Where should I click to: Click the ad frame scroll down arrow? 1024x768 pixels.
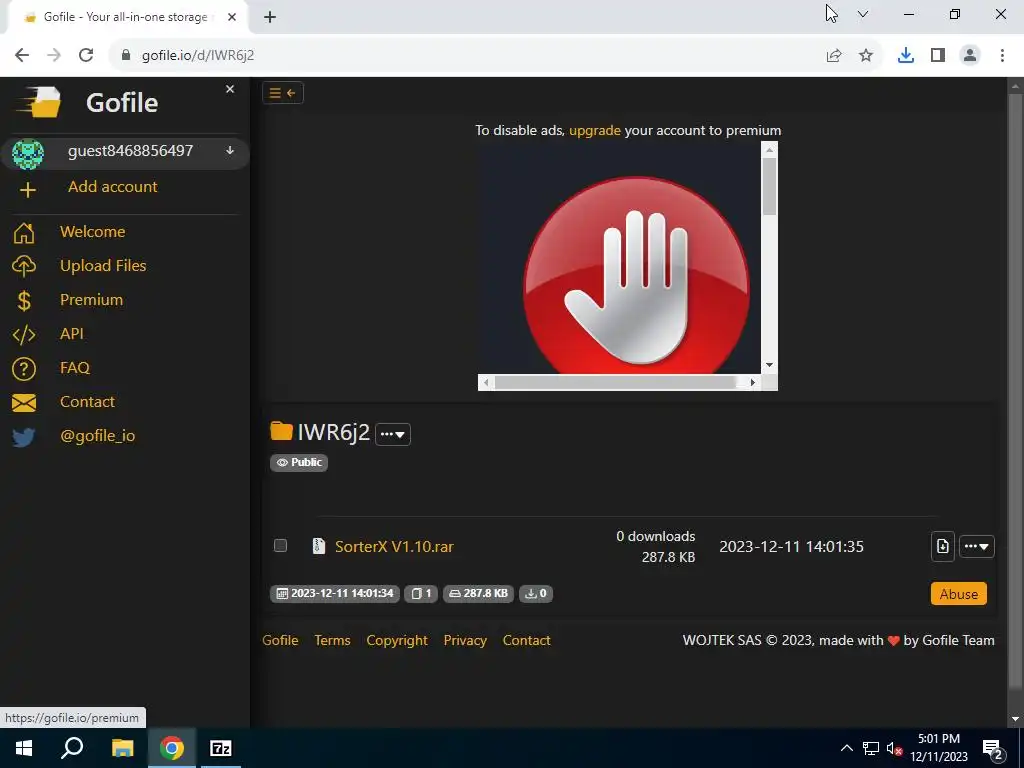769,365
